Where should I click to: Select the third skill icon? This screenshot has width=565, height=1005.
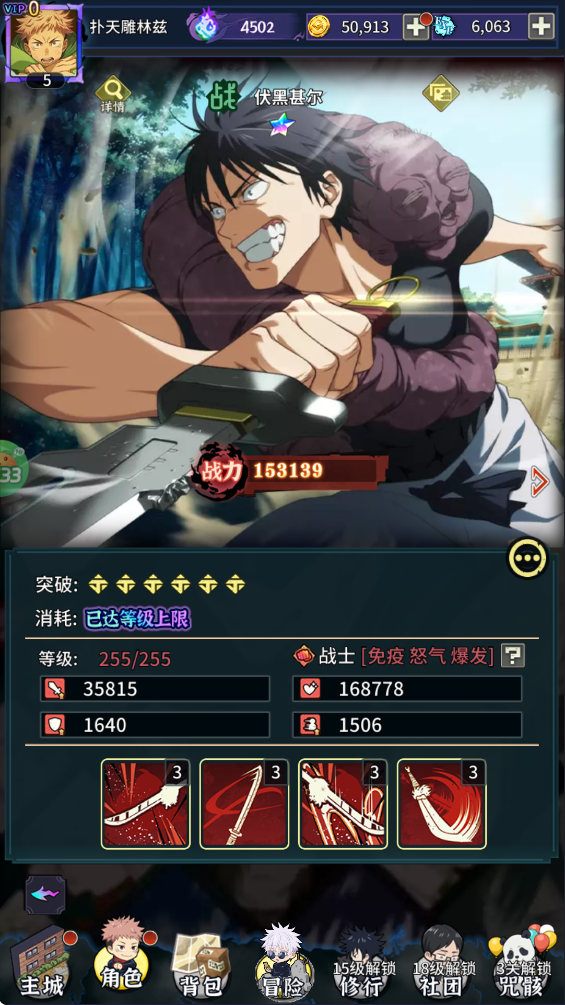(x=343, y=804)
